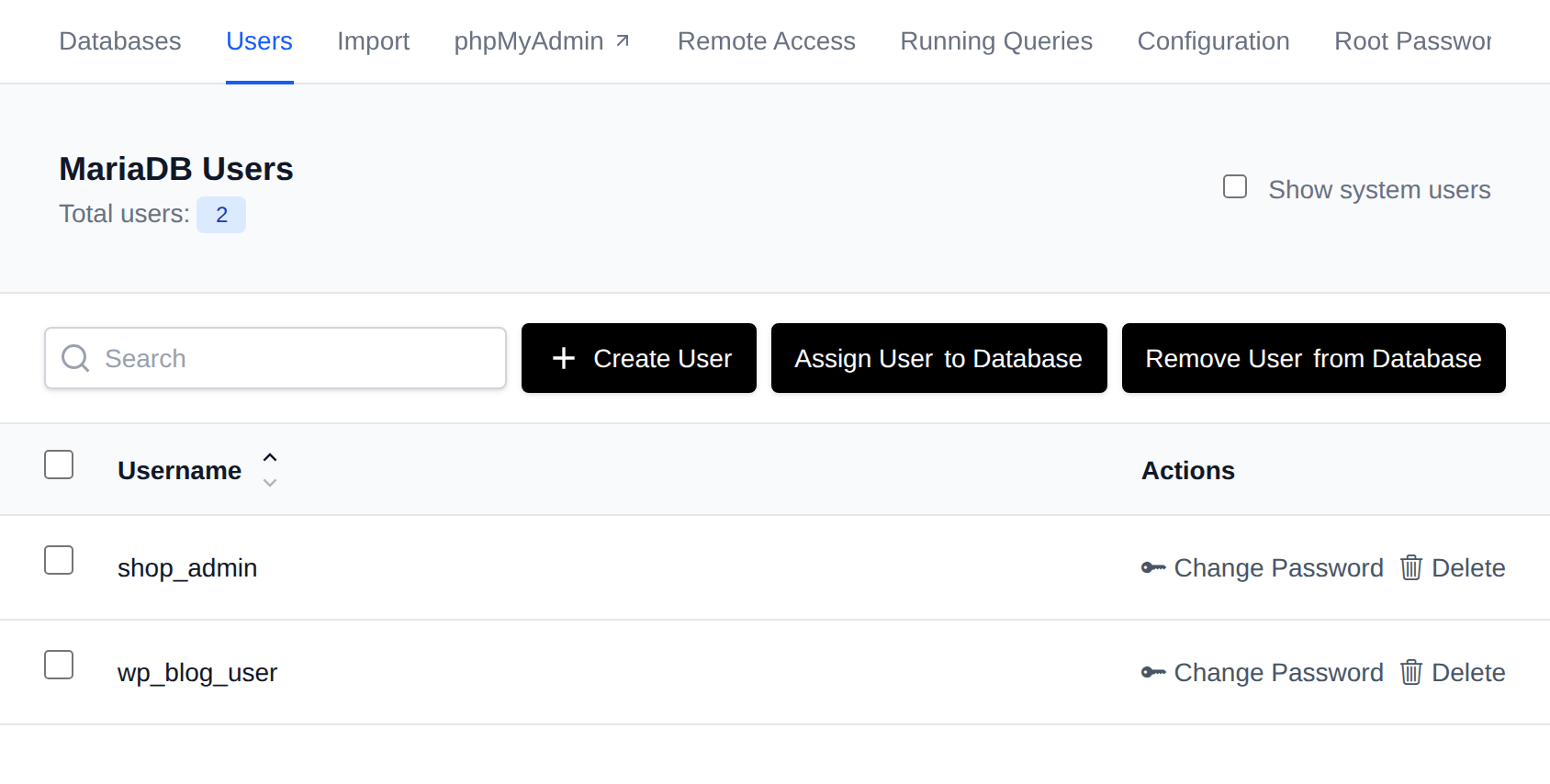This screenshot has width=1550, height=784.
Task: Switch to the Users tab
Action: click(x=260, y=41)
